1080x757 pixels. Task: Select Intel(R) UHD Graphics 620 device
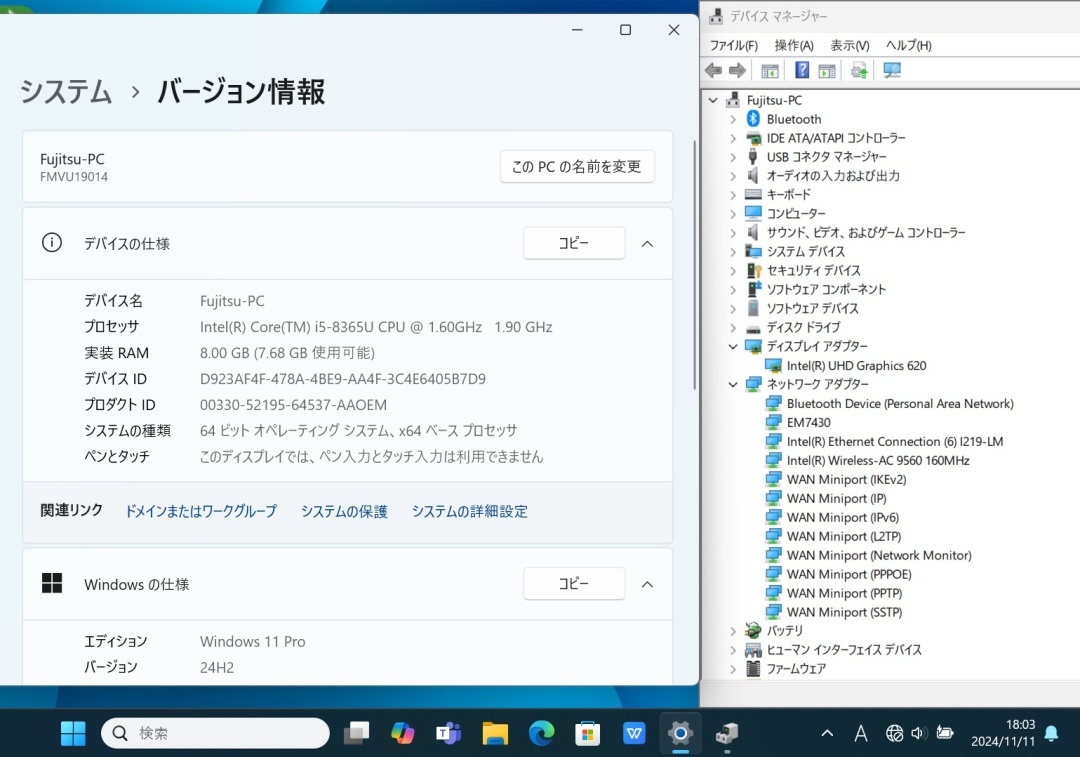pyautogui.click(x=856, y=366)
